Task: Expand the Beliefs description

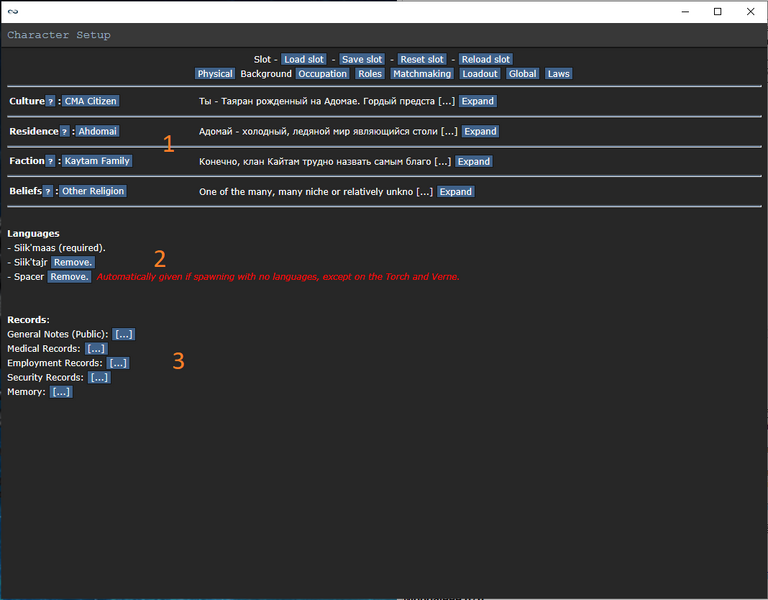Action: [x=455, y=191]
